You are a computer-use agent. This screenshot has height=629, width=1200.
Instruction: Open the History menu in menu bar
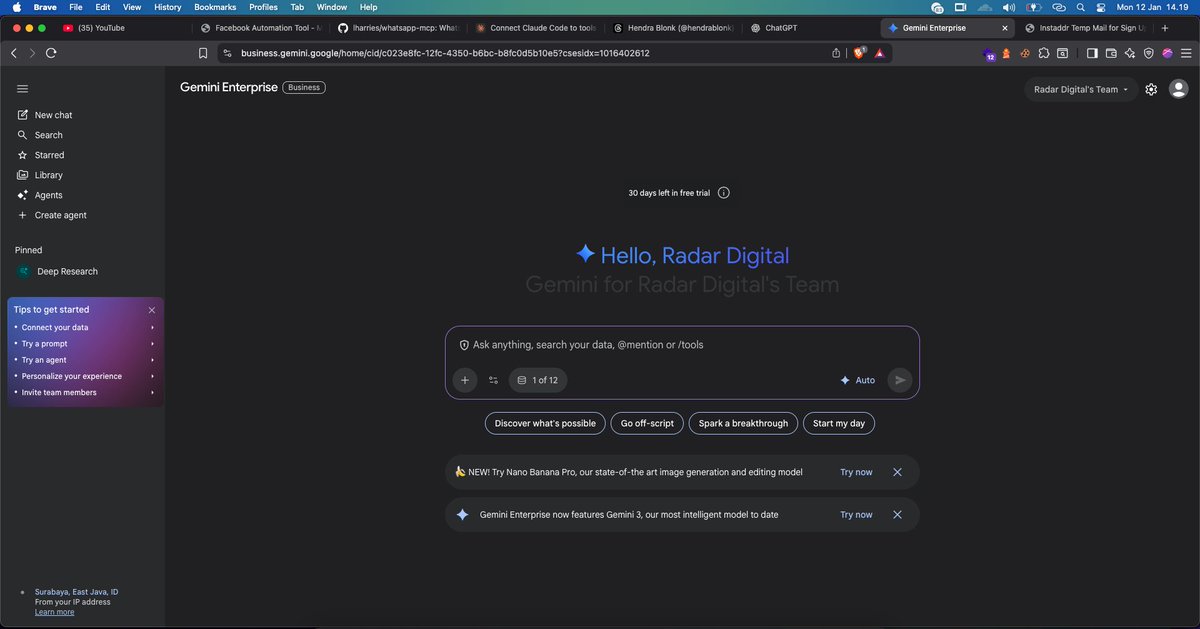pyautogui.click(x=168, y=7)
